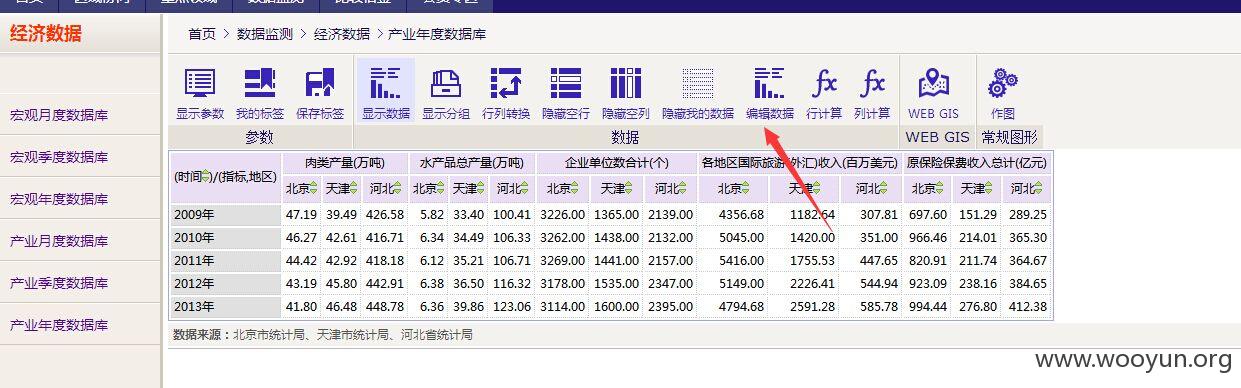Viewport: 1241px width, 388px height.
Task: Sort 北京 column under 企业单位数合计
Action: point(575,188)
